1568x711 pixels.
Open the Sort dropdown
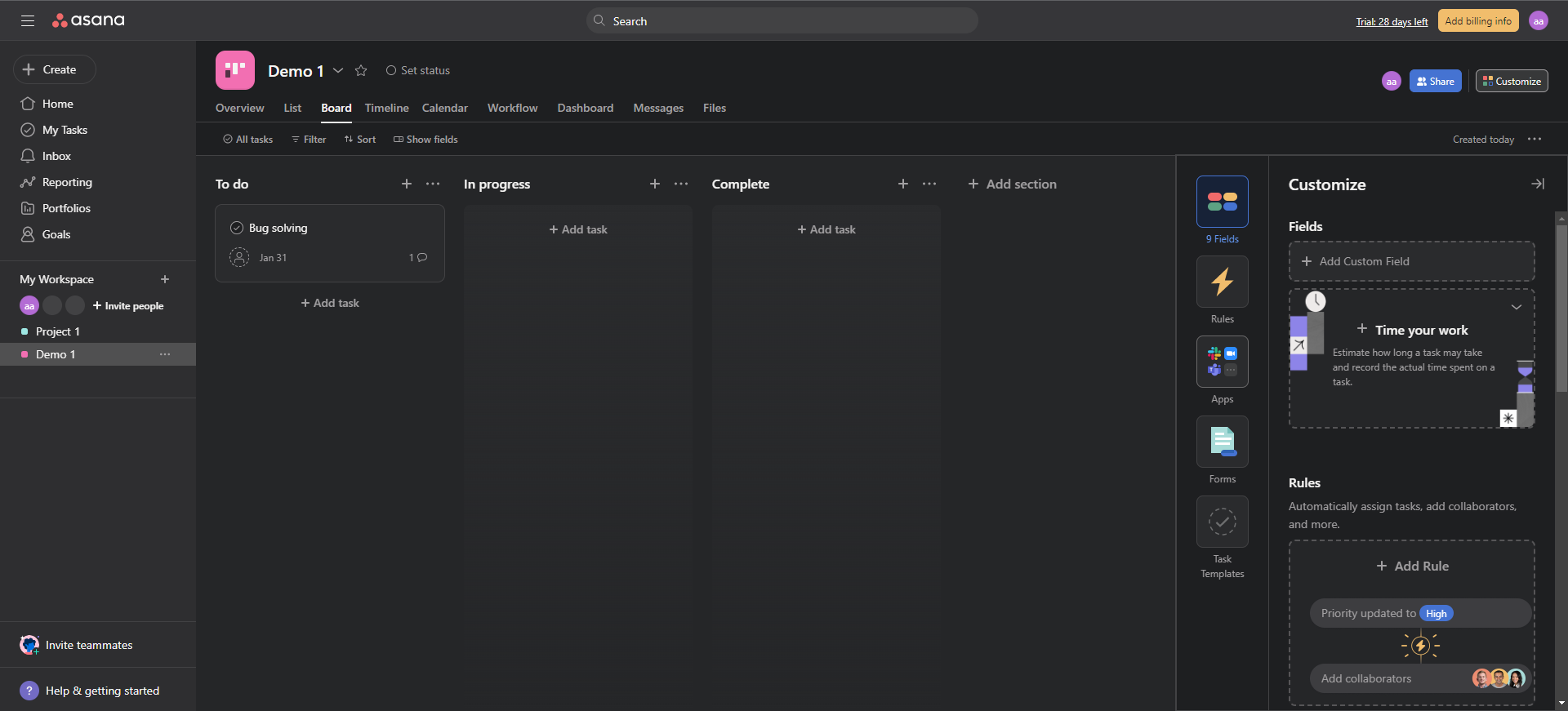click(360, 140)
